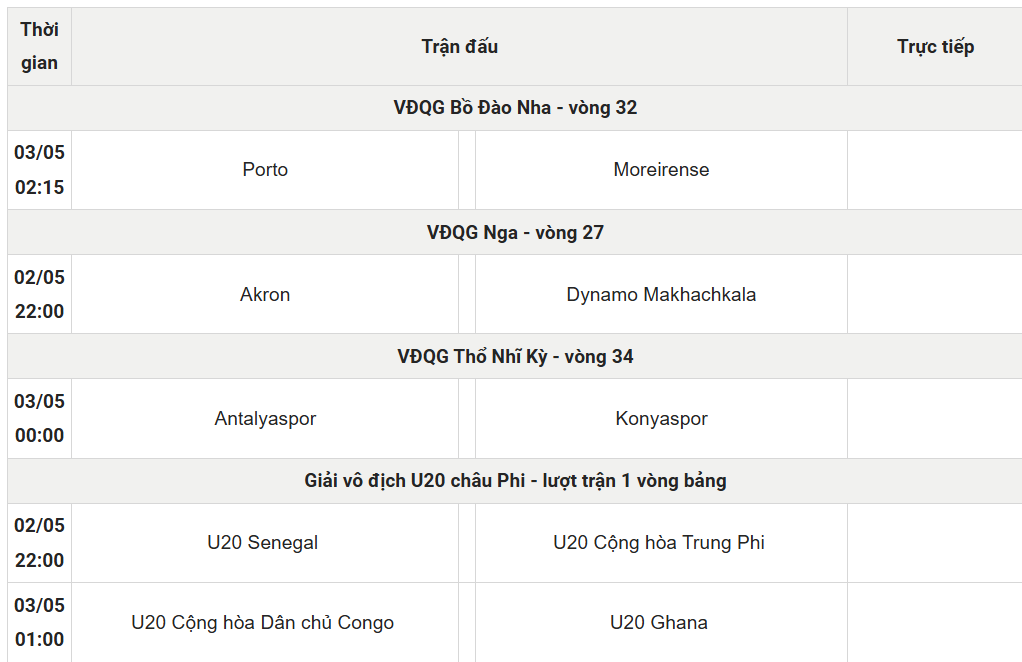Screen dimensions: 1022x662
Task: Select the VĐQG Thổ Nhĩ Kỳ vòng 34 heading
Action: click(515, 356)
